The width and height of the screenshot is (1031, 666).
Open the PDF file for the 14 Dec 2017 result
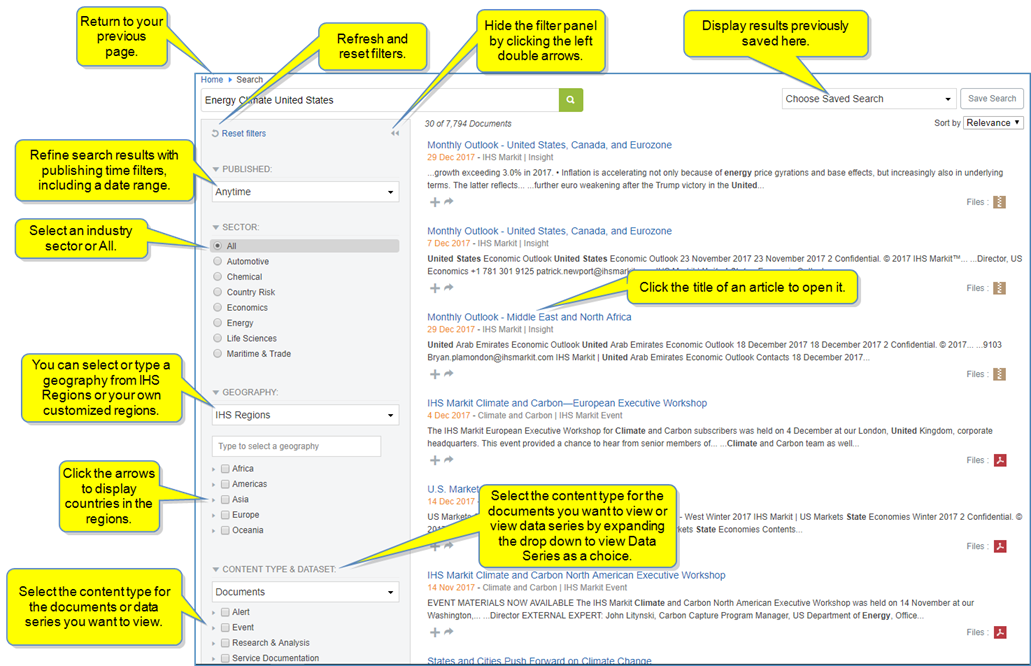[x=1000, y=546]
